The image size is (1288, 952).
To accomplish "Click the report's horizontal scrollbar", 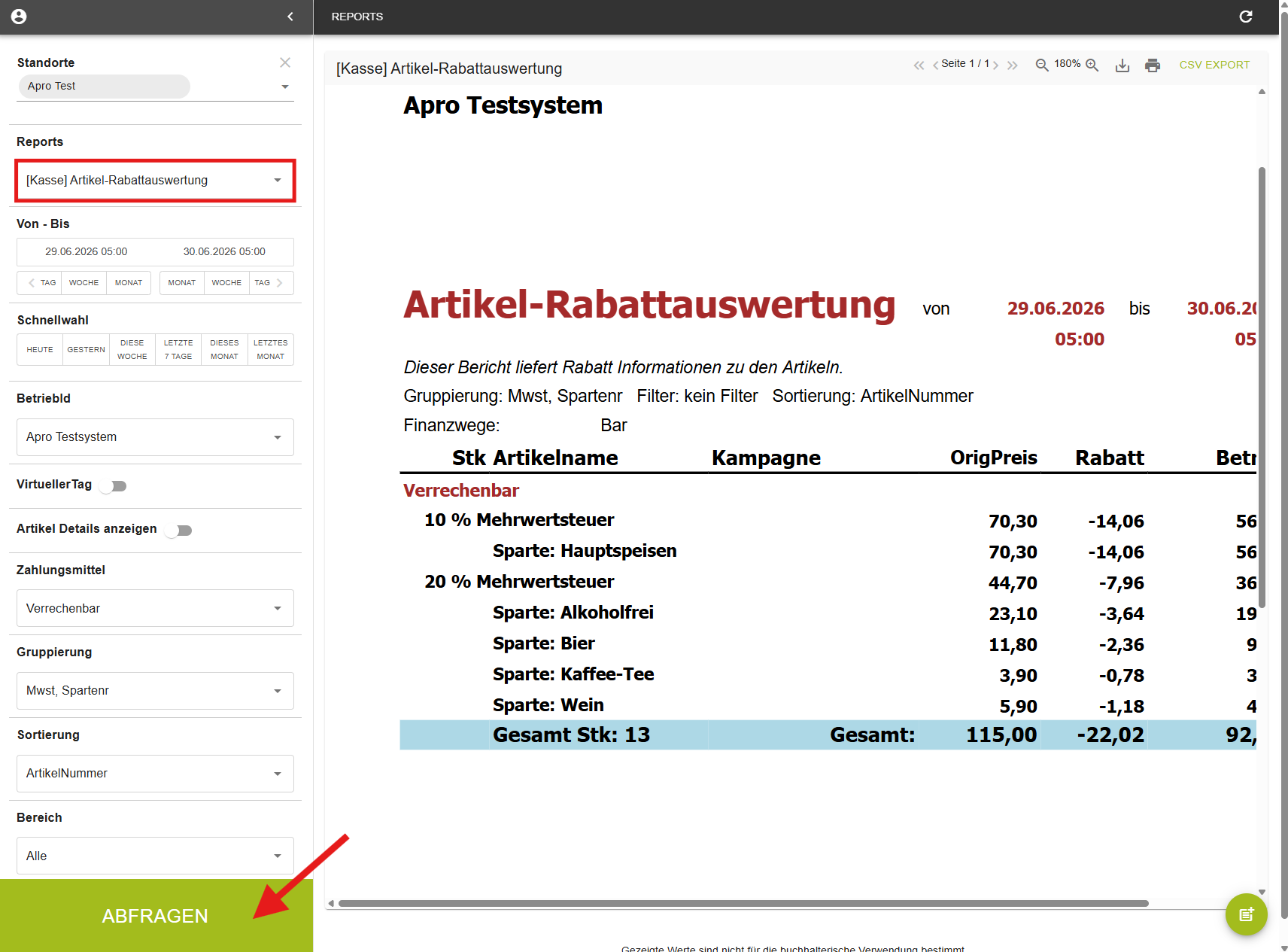I will tap(743, 903).
